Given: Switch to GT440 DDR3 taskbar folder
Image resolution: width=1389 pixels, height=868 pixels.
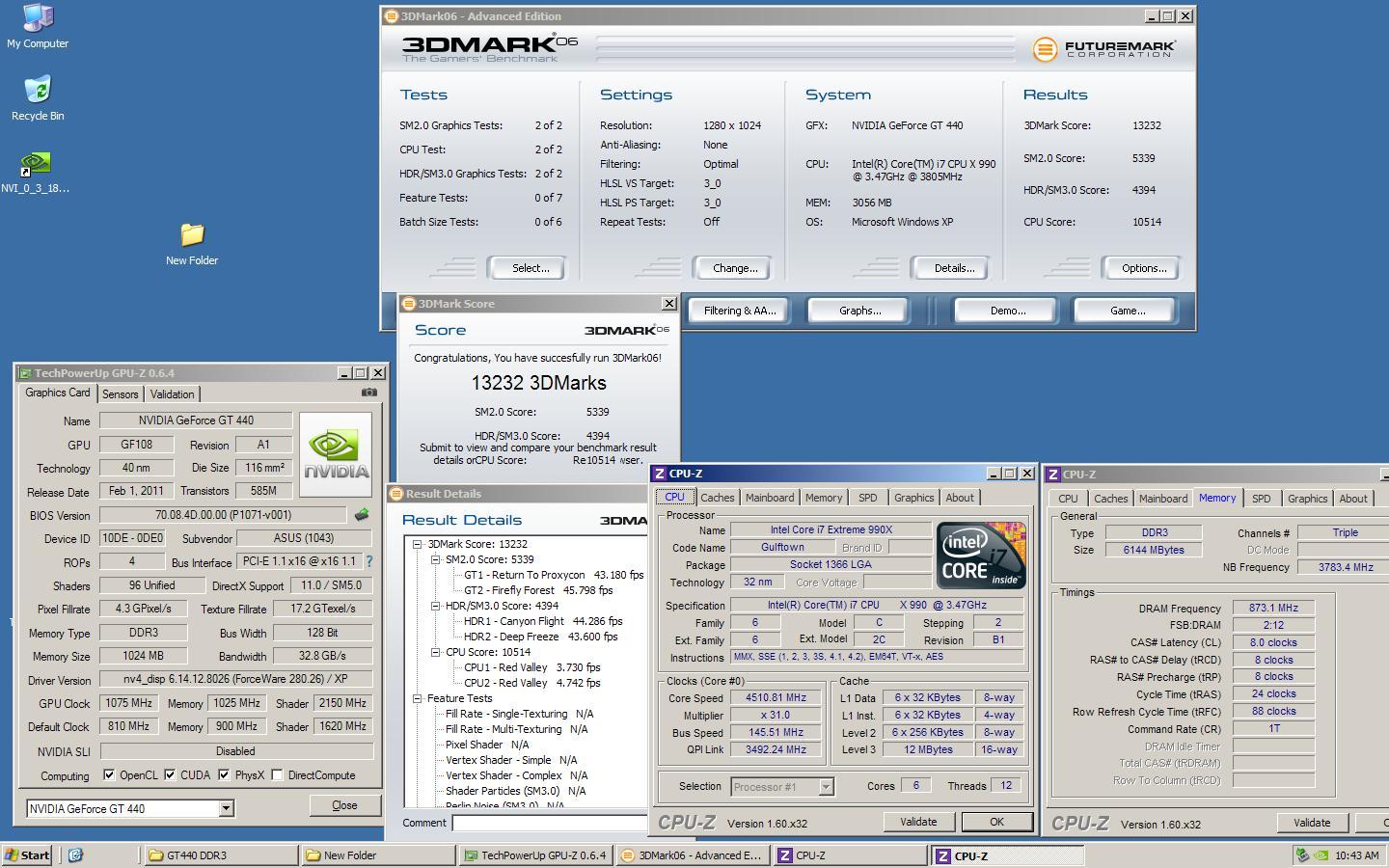Looking at the screenshot, I should tap(221, 855).
